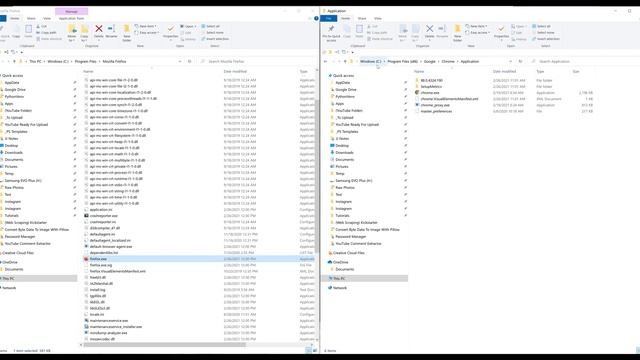Open View tab in Mozilla Firefox window
The image size is (640, 360).
47,18
